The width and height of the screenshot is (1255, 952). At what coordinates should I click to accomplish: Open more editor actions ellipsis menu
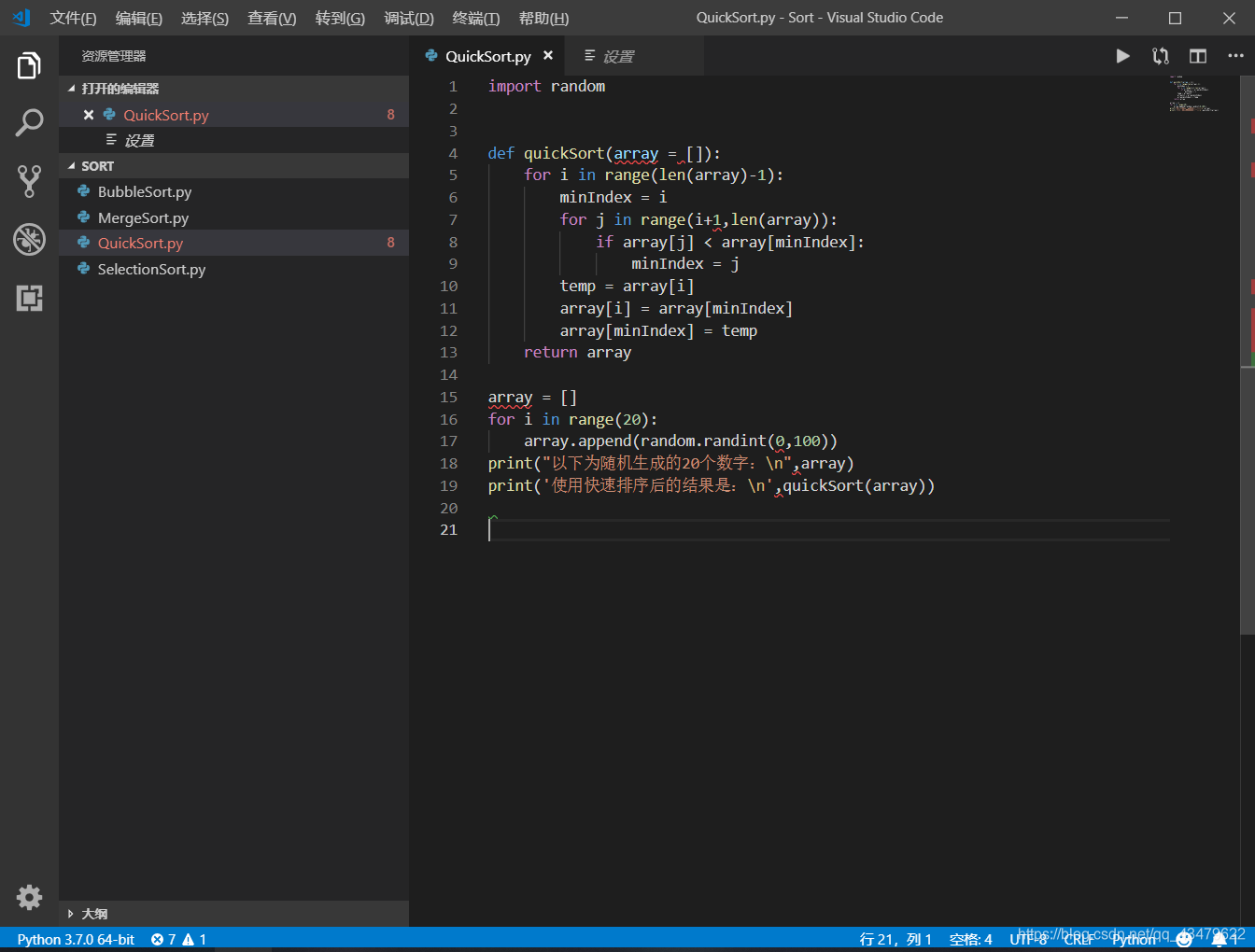pos(1235,56)
